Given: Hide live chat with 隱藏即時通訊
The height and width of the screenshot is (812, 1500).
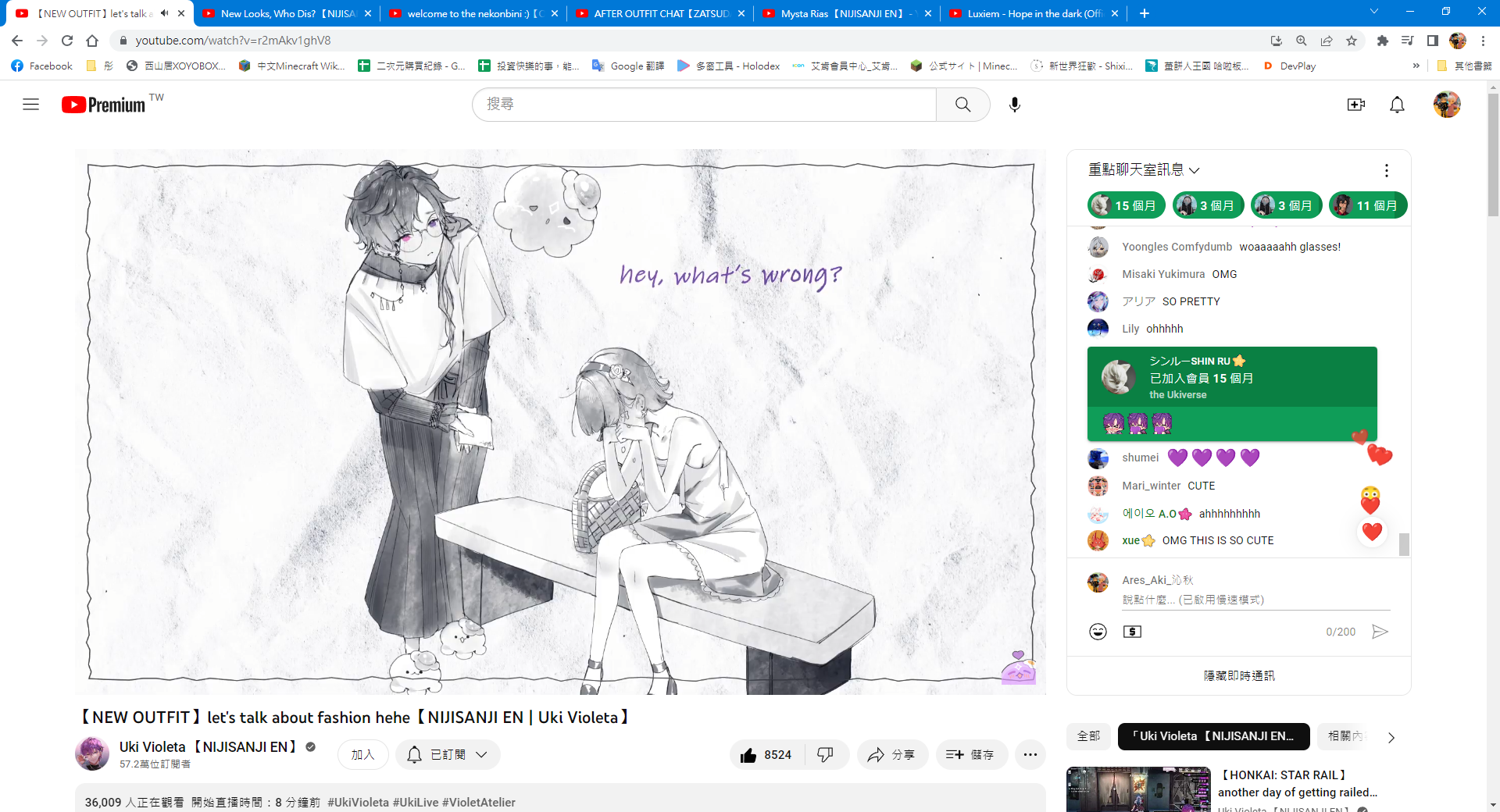Looking at the screenshot, I should pos(1238,676).
